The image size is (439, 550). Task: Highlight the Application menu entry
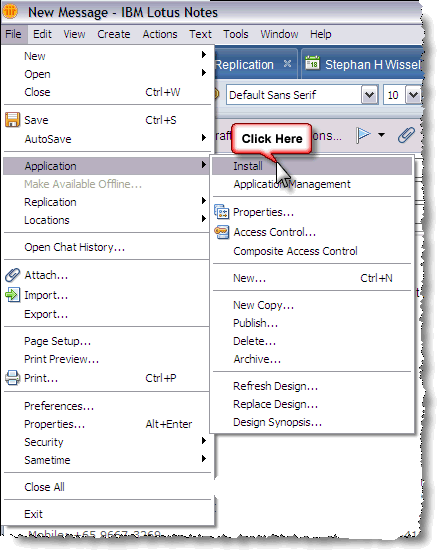(107, 166)
